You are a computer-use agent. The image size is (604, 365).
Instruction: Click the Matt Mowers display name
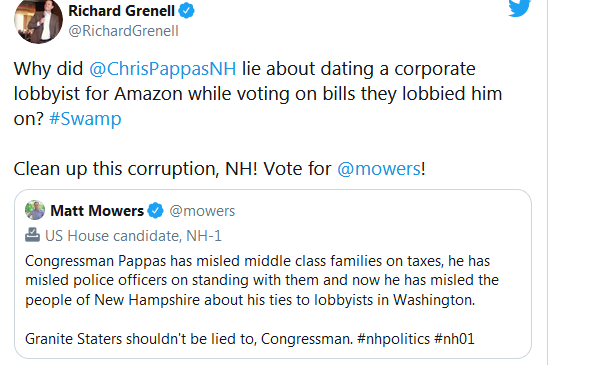click(x=97, y=211)
